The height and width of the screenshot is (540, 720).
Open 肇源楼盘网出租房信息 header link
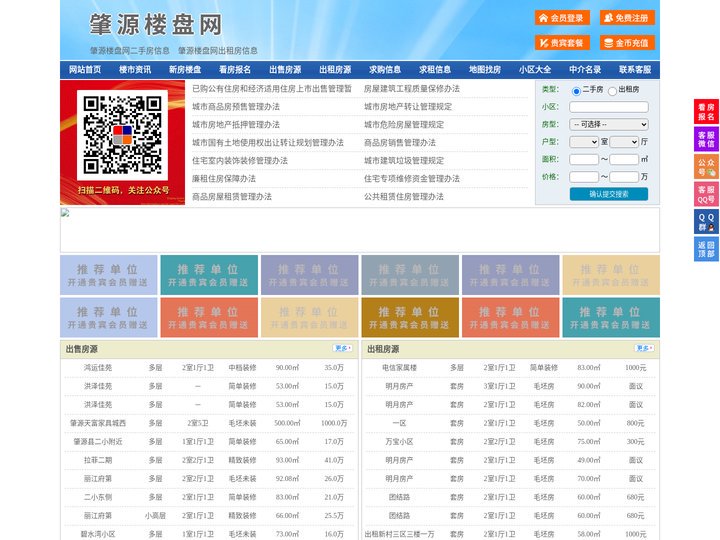pyautogui.click(x=218, y=51)
